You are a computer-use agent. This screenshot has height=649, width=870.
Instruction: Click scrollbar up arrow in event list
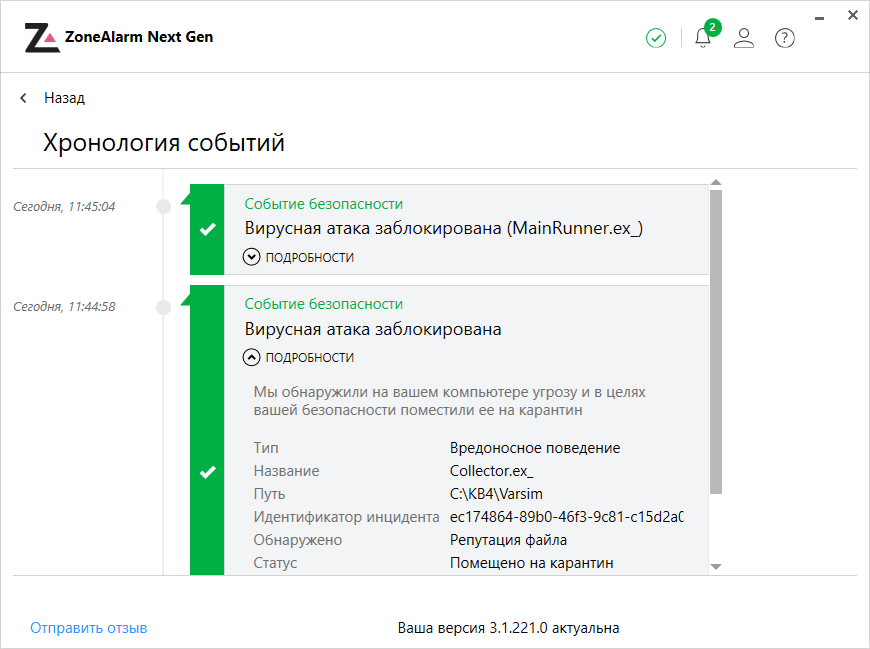pos(716,182)
